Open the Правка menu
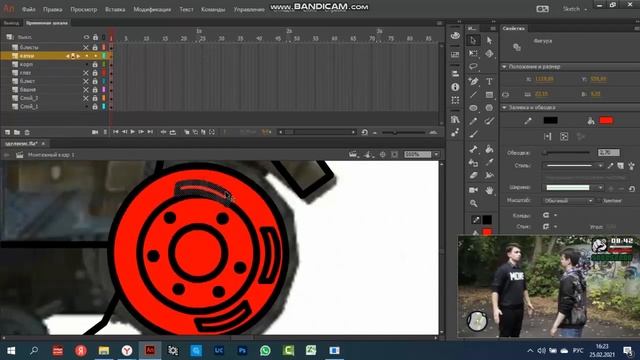This screenshot has width=640, height=360. [x=53, y=9]
